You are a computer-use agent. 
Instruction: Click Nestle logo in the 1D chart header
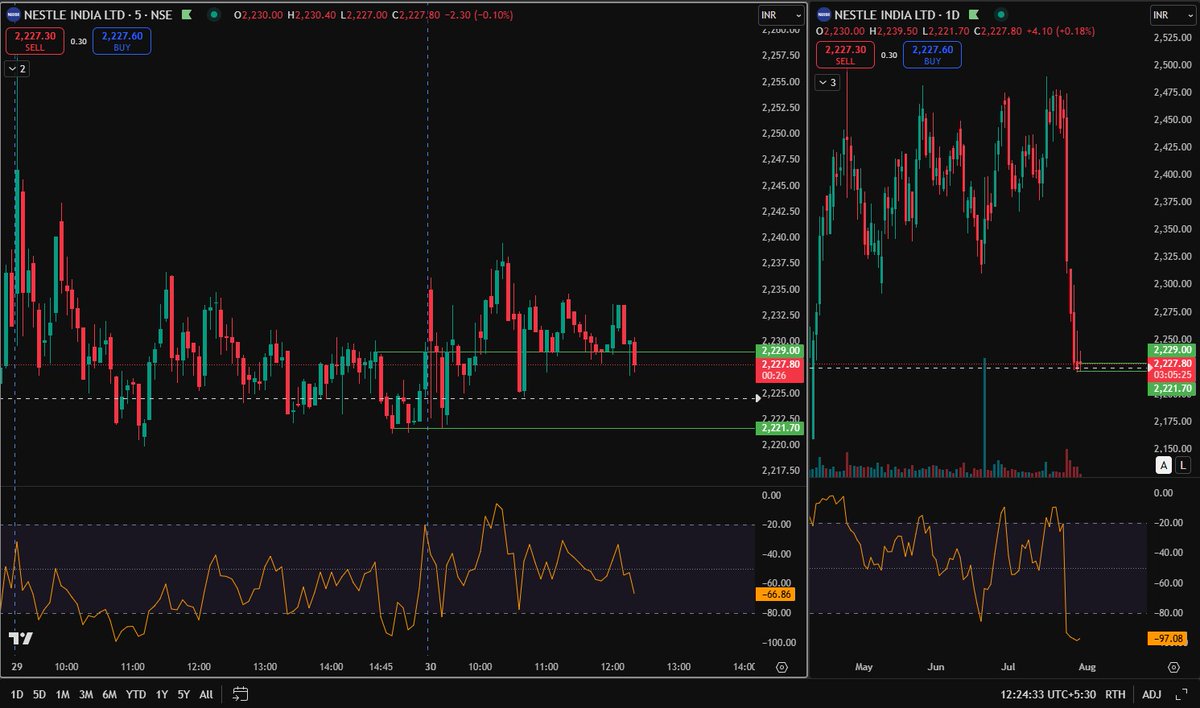(x=825, y=16)
